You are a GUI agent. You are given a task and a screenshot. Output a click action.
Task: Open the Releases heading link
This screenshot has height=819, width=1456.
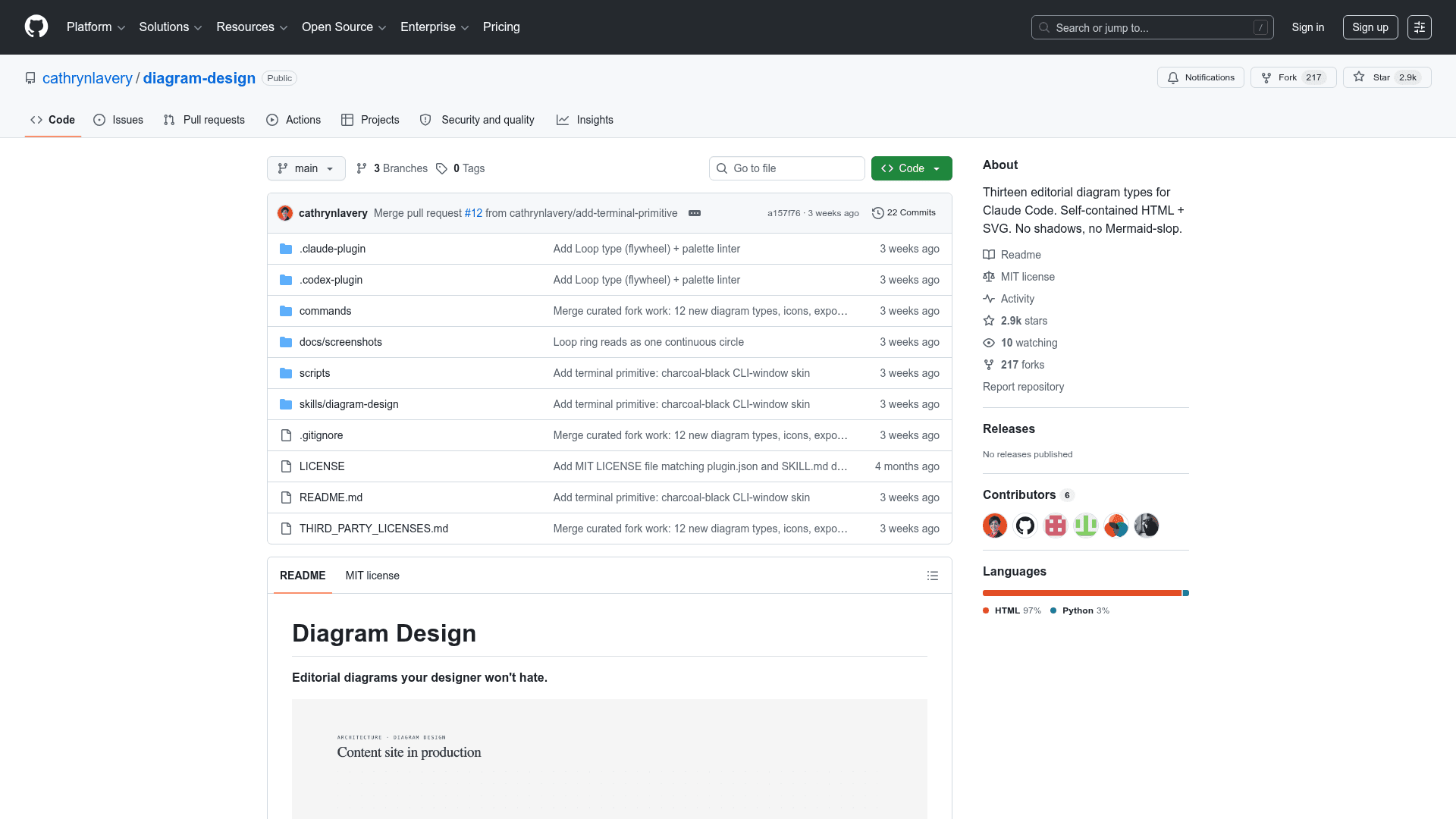click(1009, 429)
